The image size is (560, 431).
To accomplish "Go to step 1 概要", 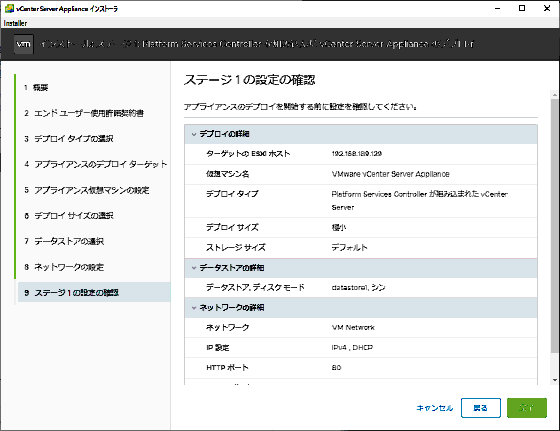I will pos(36,87).
